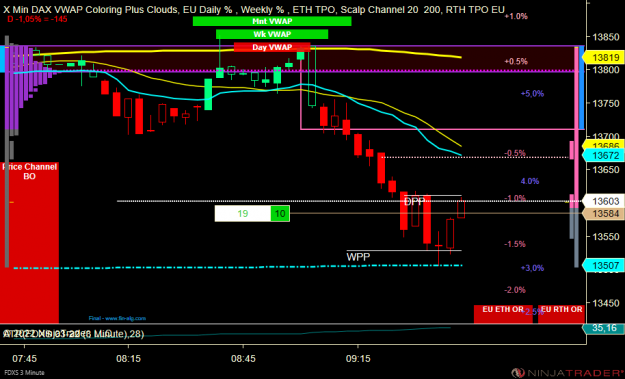
Task: Click the -0.5% daily level label
Action: coord(515,153)
